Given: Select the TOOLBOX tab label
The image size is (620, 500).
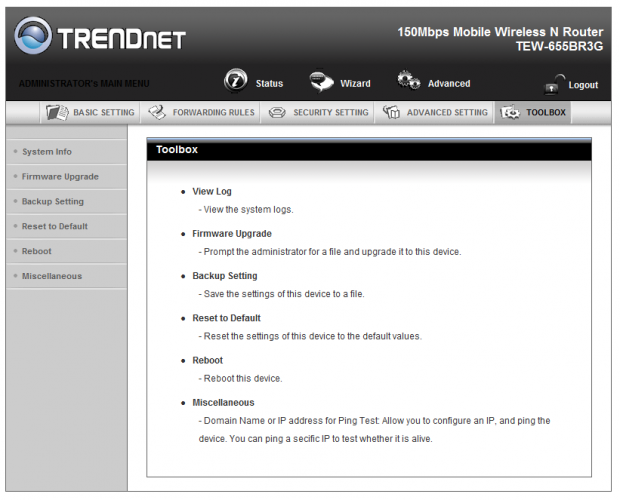Looking at the screenshot, I should [546, 113].
